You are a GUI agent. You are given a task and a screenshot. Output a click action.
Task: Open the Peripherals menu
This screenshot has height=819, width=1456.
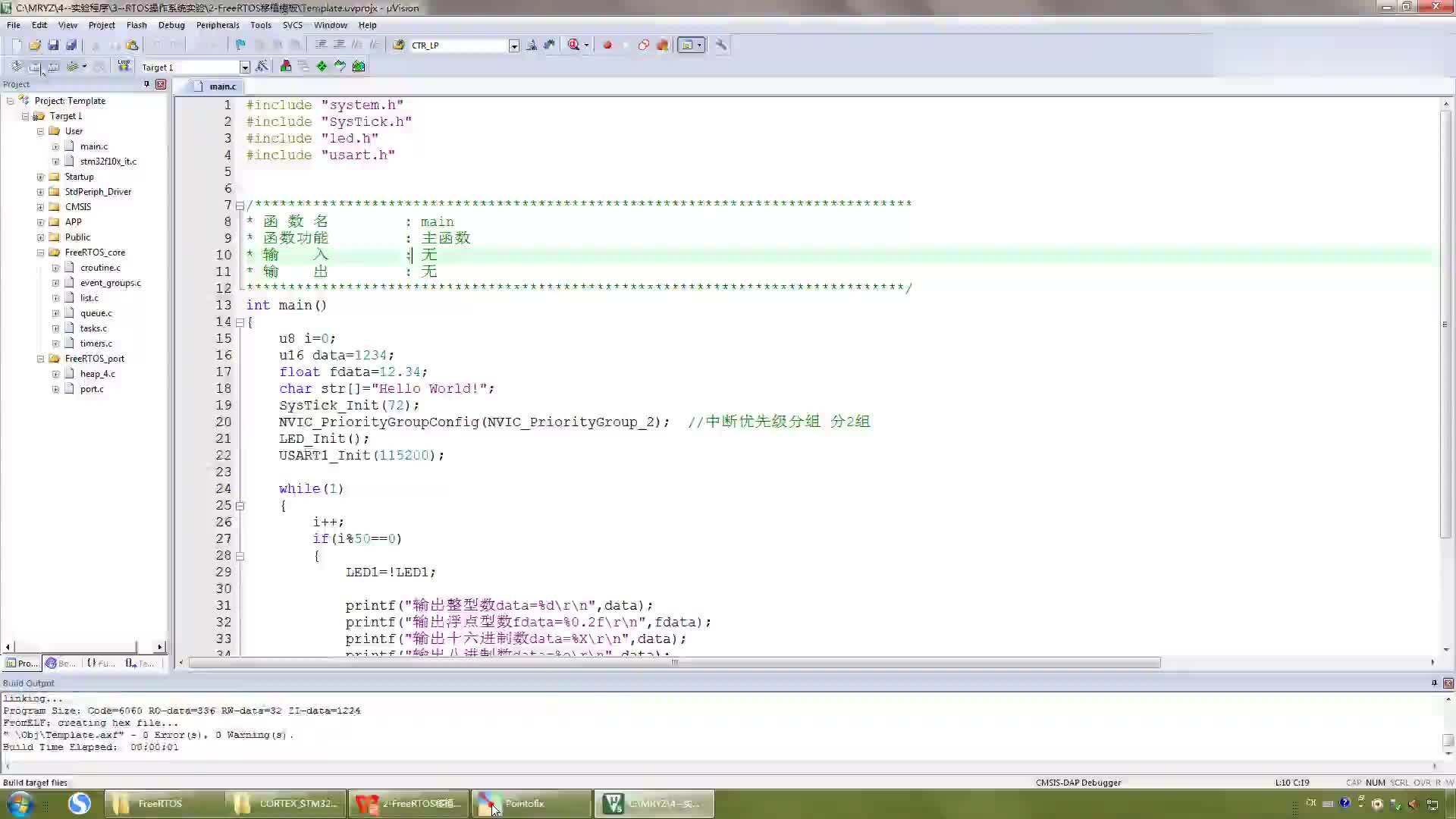pos(218,25)
